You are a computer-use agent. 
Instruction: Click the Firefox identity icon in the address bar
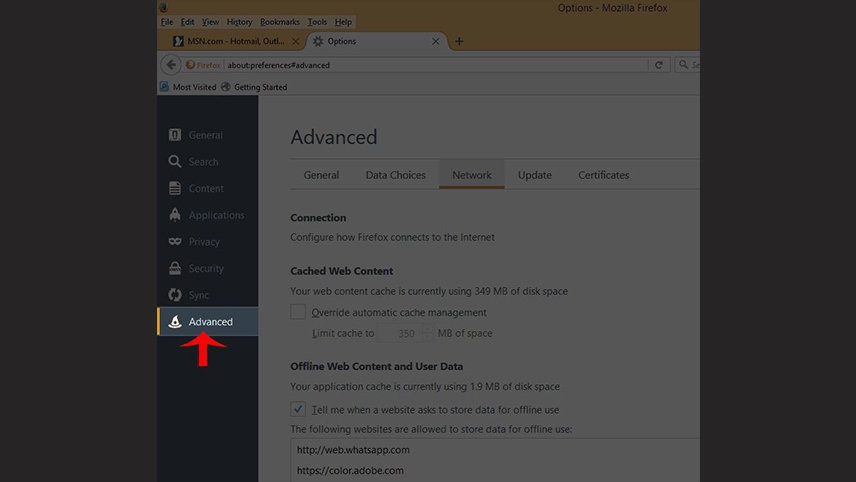pos(190,65)
